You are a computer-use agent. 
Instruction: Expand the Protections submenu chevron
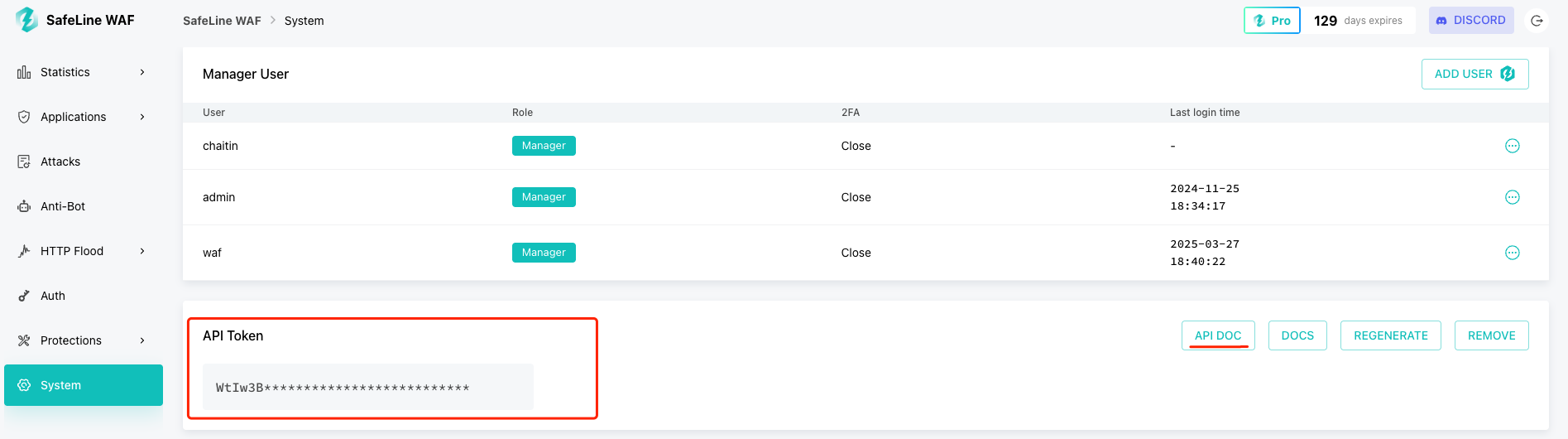[142, 340]
